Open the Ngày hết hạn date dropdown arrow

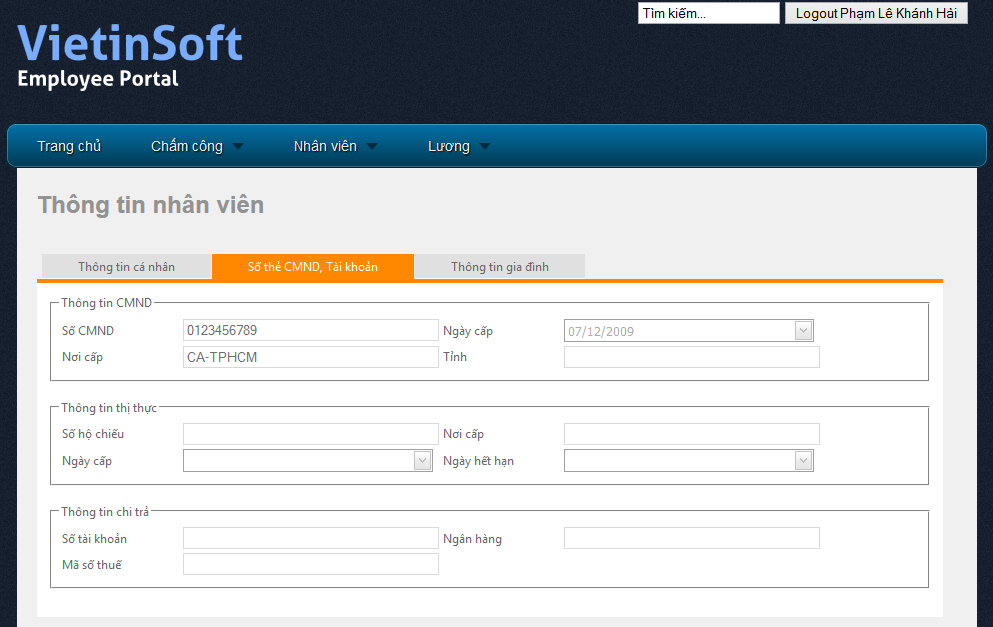tap(803, 461)
